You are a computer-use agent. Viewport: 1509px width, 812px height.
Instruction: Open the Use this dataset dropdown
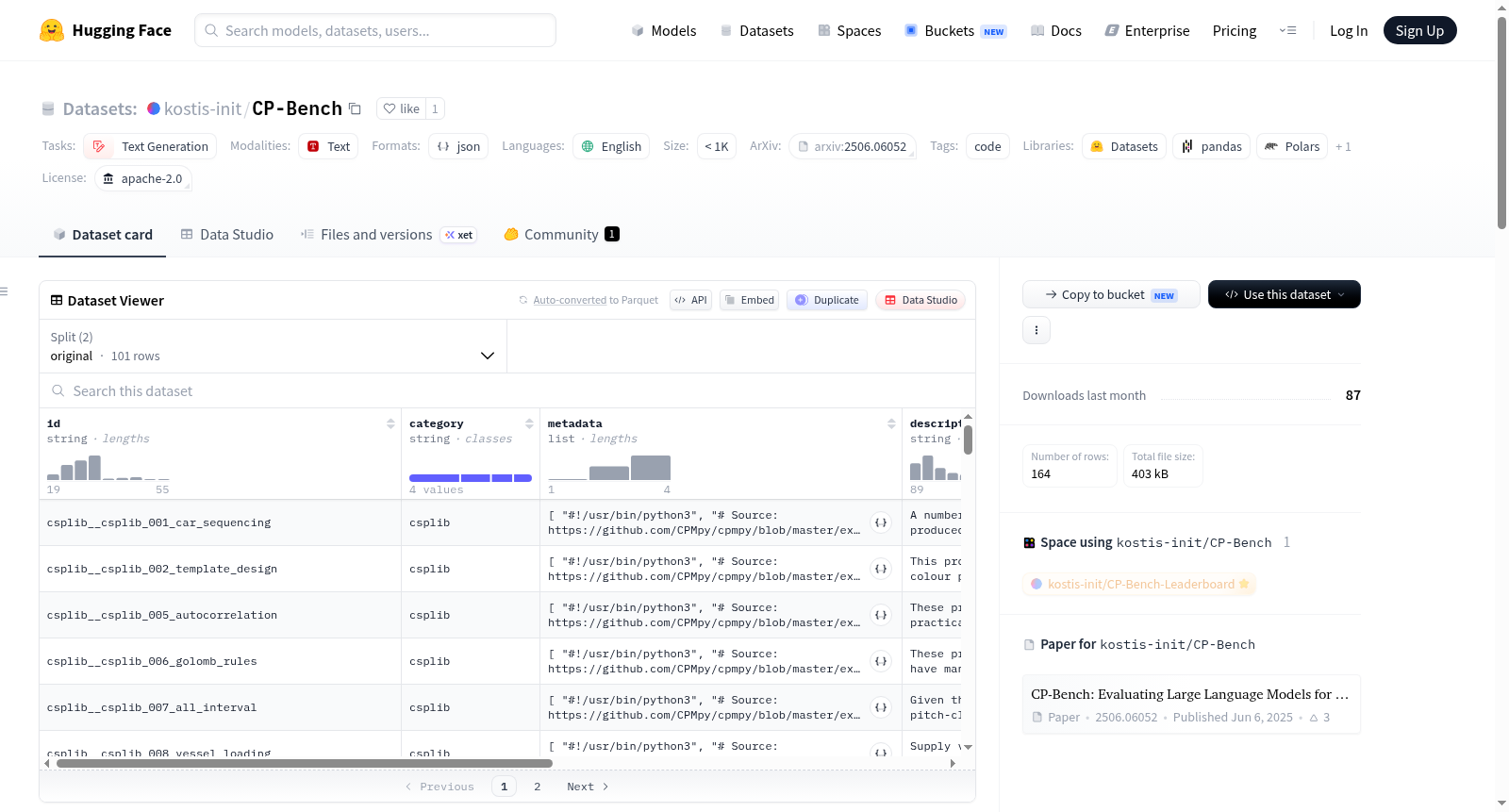[x=1285, y=294]
